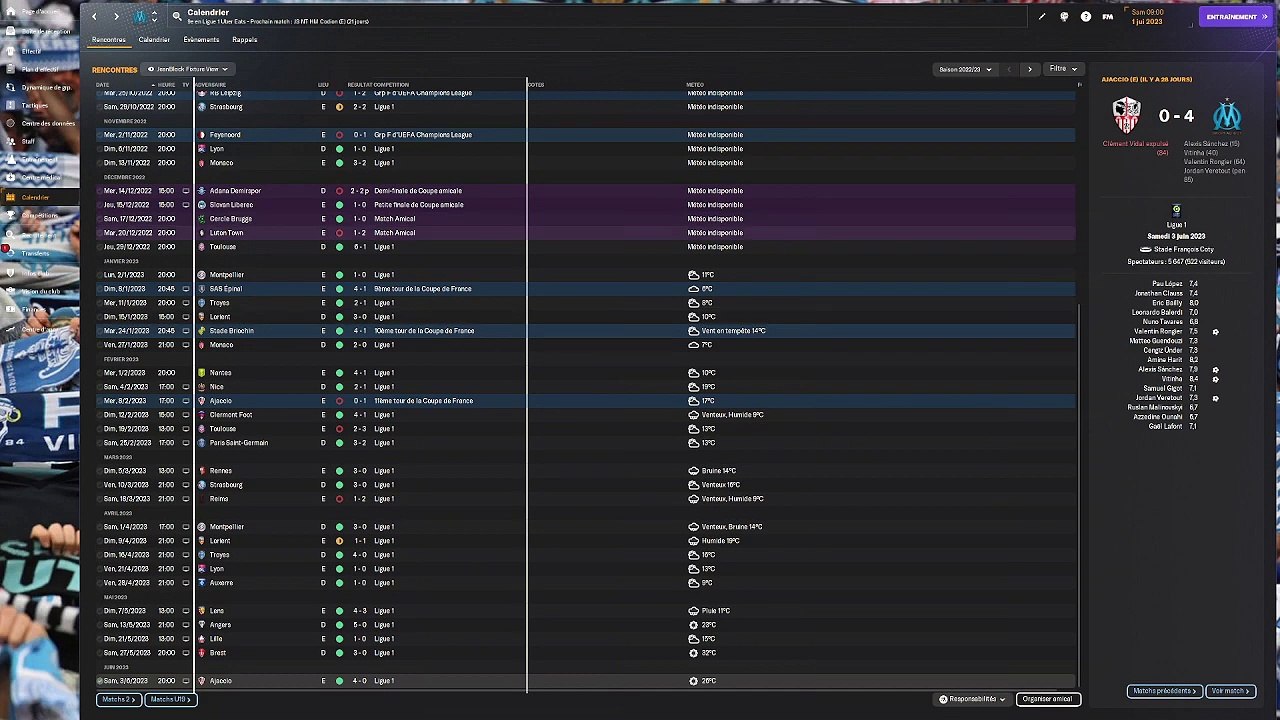Expand the Filtre dropdown
The image size is (1280, 720).
click(x=1062, y=69)
